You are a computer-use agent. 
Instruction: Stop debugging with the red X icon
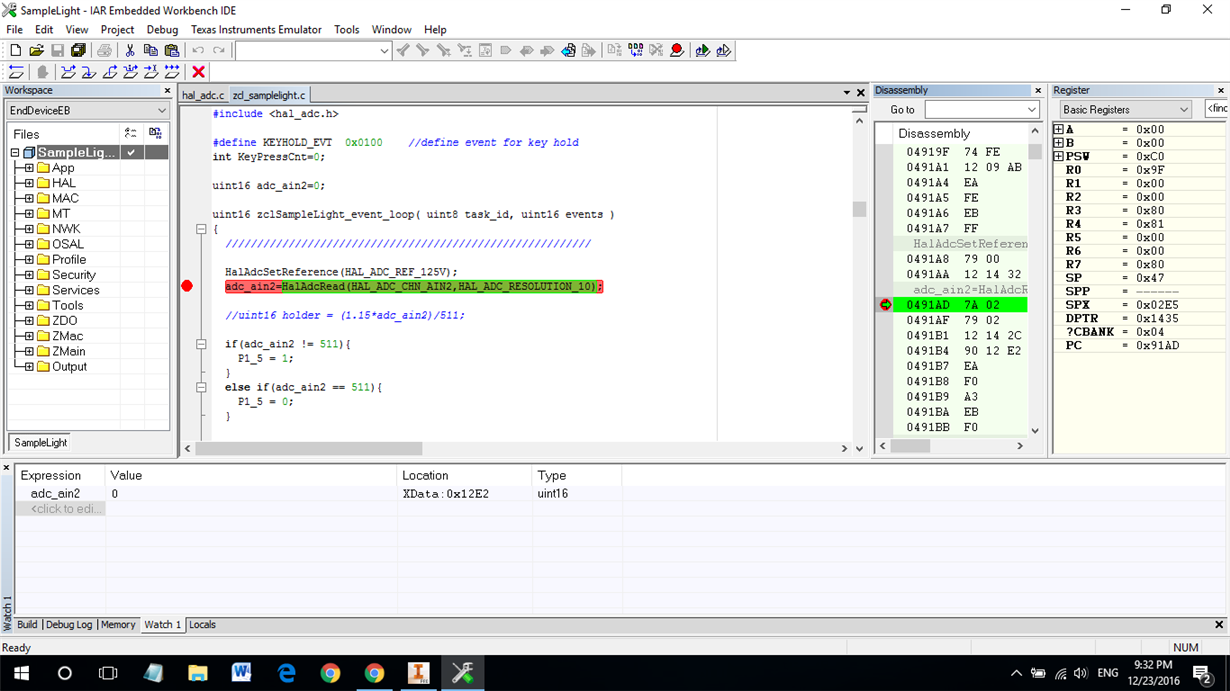tap(198, 72)
